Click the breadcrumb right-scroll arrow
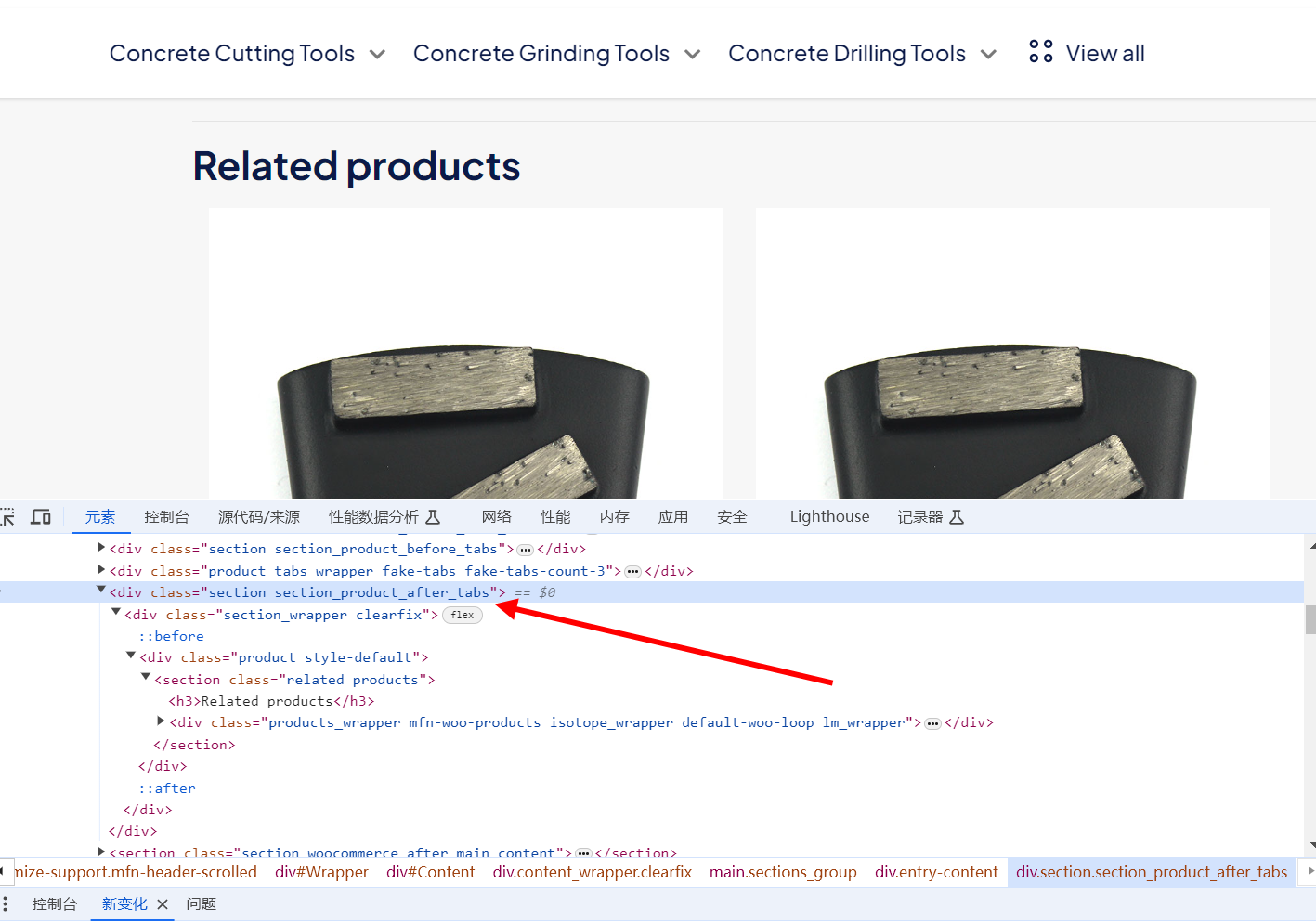Viewport: 1316px width, 922px height. [1310, 872]
